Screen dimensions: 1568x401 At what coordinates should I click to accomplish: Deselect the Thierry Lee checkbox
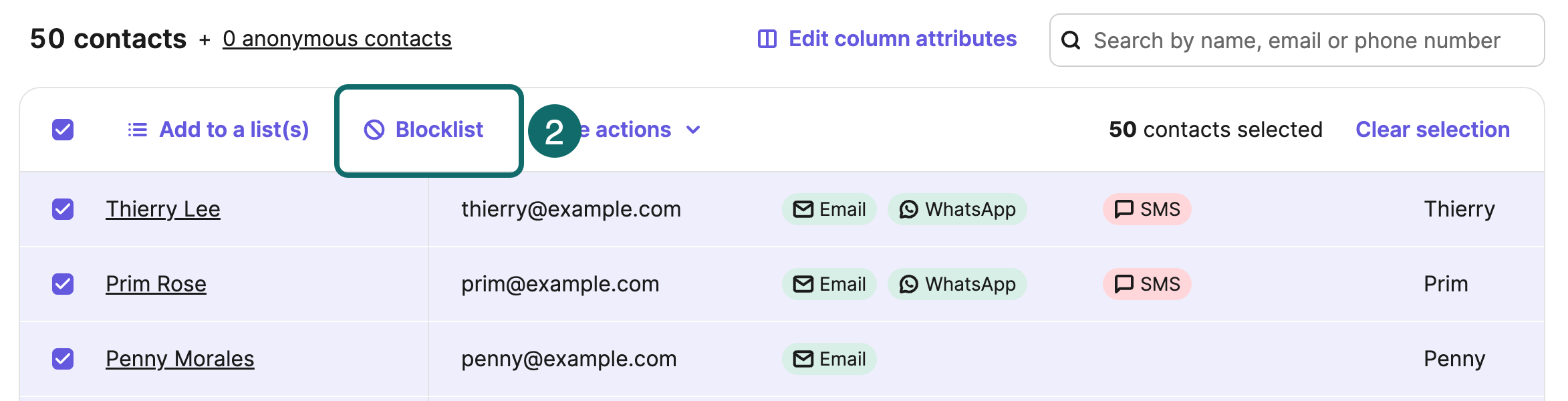(63, 209)
